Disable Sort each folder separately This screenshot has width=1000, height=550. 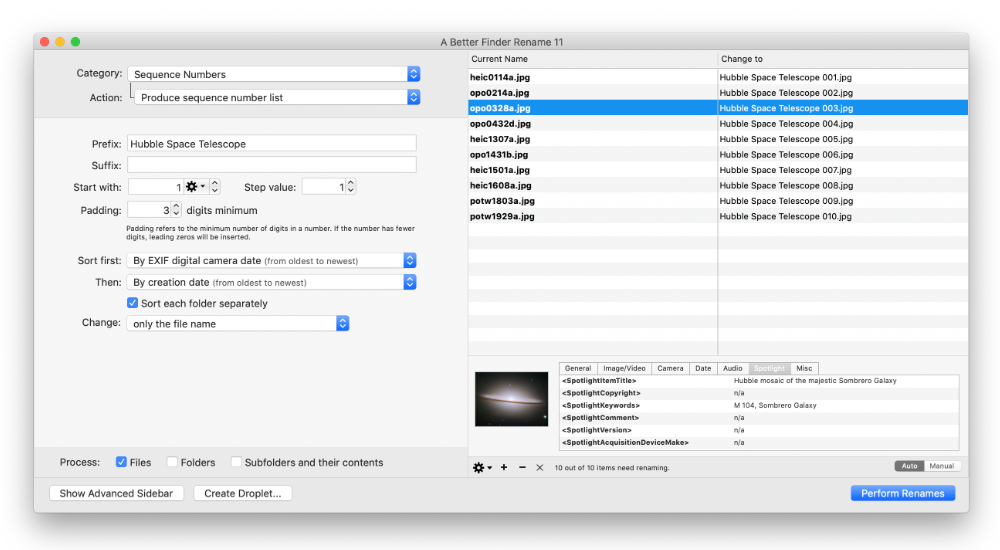tap(133, 303)
